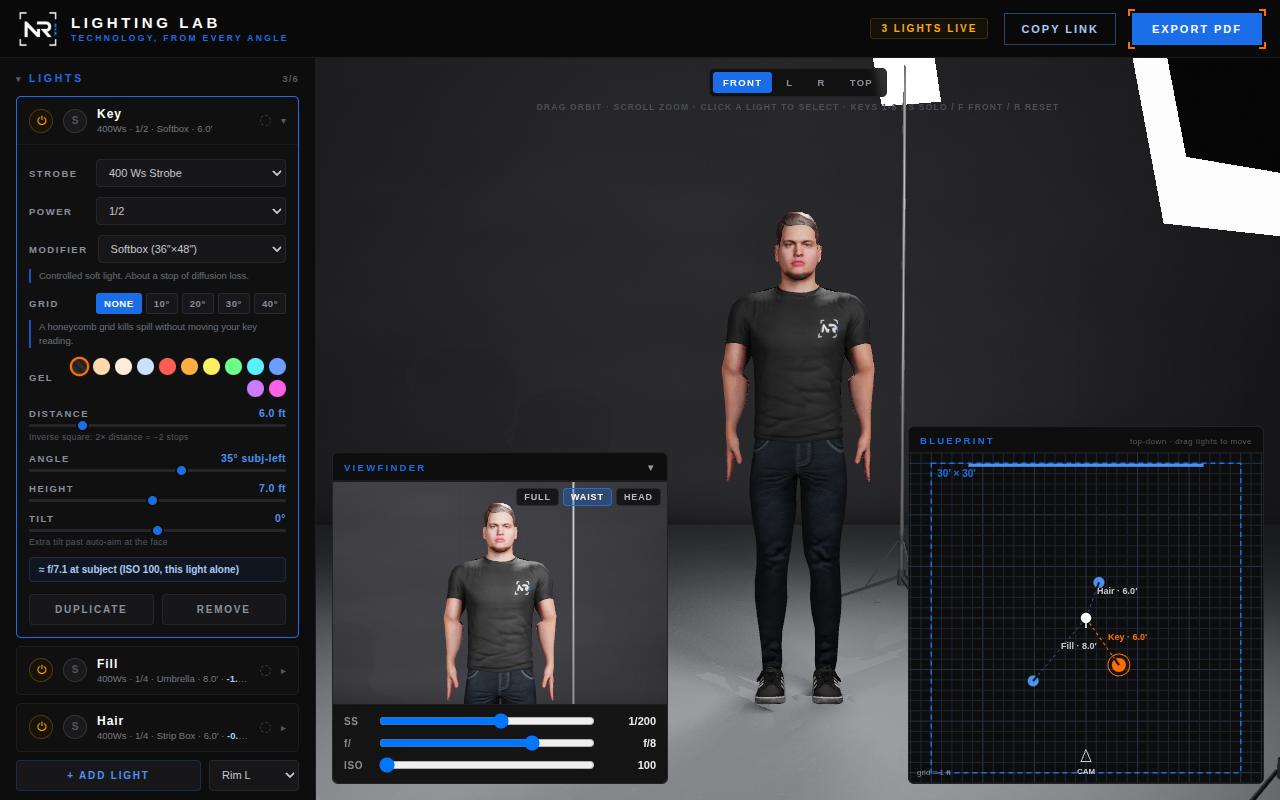The width and height of the screenshot is (1280, 800).
Task: Expand the Fill light card
Action: (x=284, y=671)
